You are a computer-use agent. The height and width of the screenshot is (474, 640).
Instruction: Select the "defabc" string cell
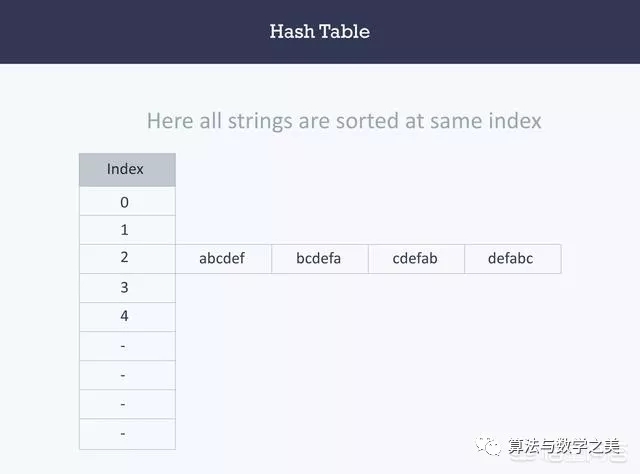click(x=511, y=259)
